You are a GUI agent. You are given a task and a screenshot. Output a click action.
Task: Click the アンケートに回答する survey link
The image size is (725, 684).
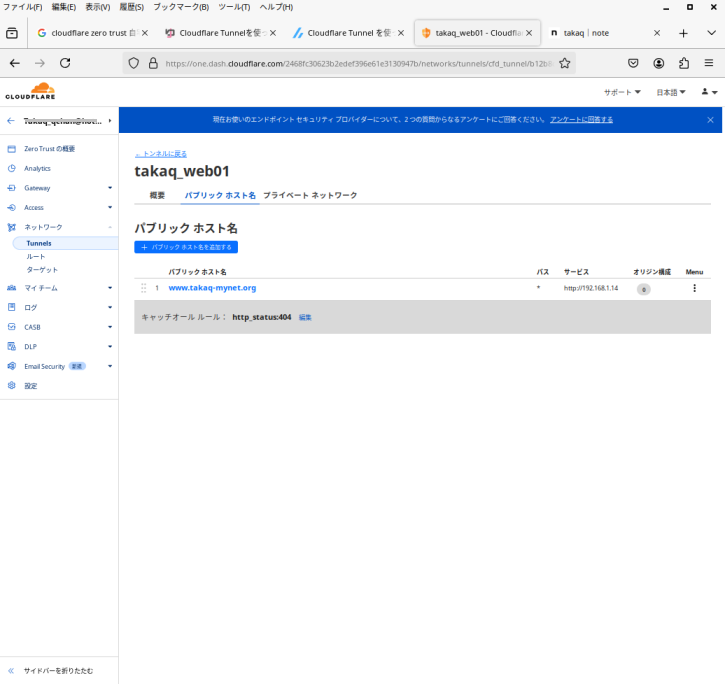coord(581,120)
